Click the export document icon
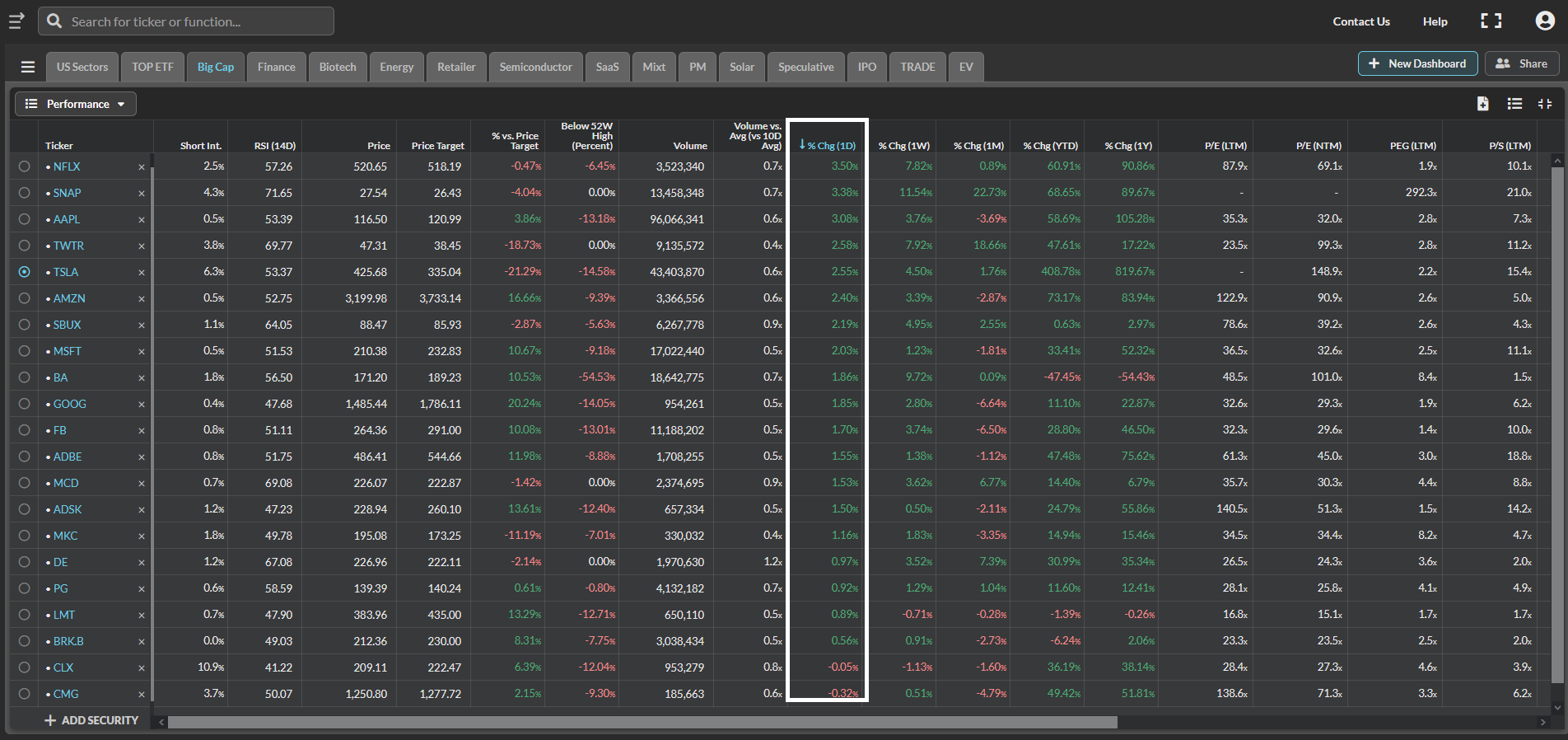The image size is (1568, 740). pos(1482,103)
